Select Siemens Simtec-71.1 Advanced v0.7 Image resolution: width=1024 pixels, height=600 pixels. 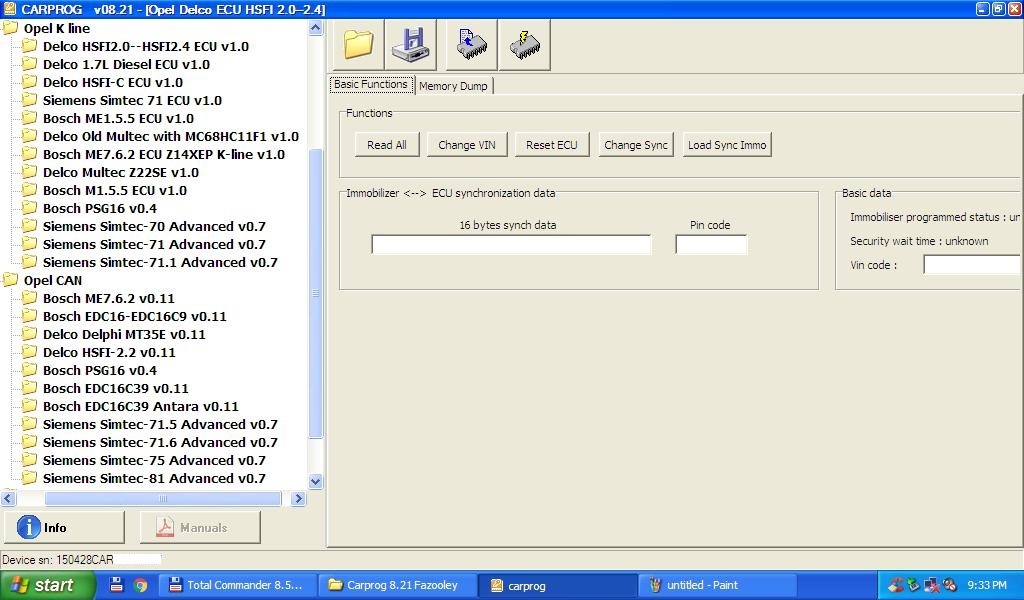click(160, 262)
